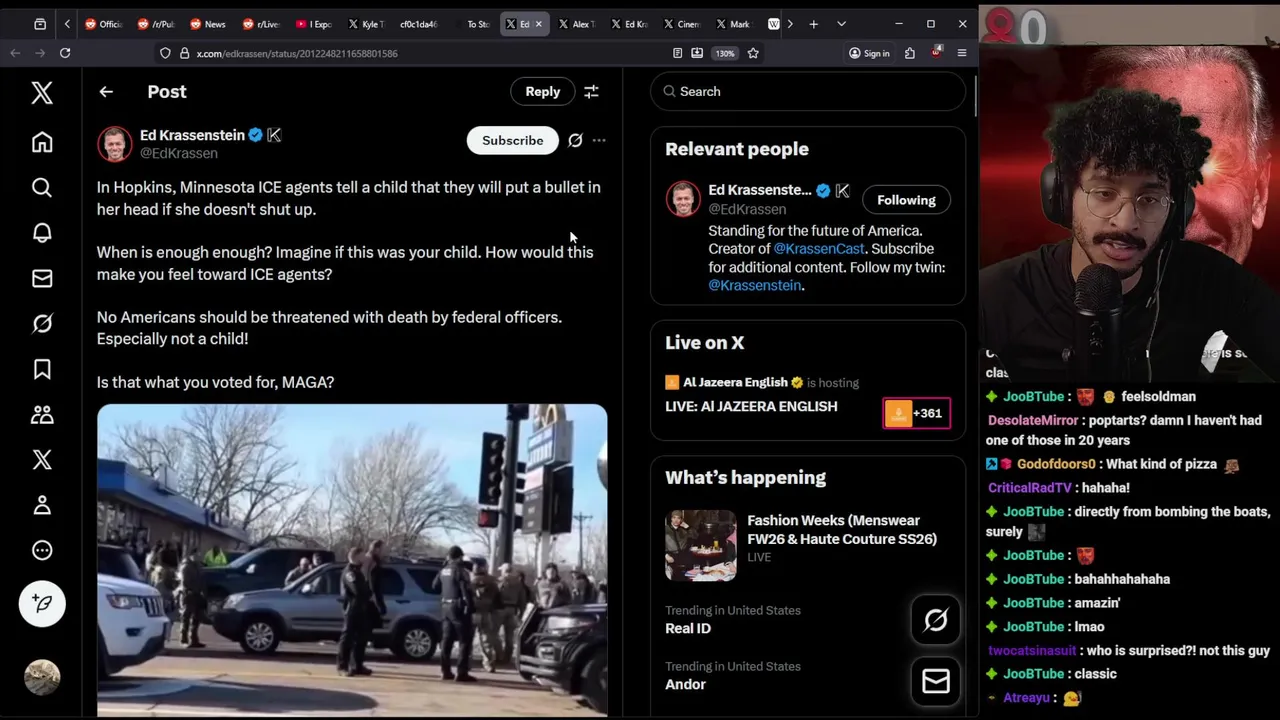Open Ed Krassenstein author avatar
Screen dimensions: 1280x720
coord(115,144)
